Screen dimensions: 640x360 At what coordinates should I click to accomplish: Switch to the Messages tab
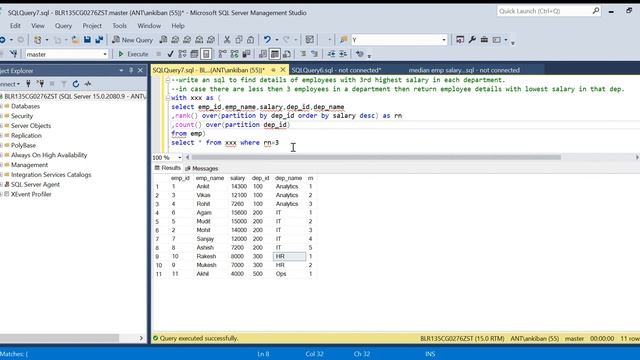point(202,168)
